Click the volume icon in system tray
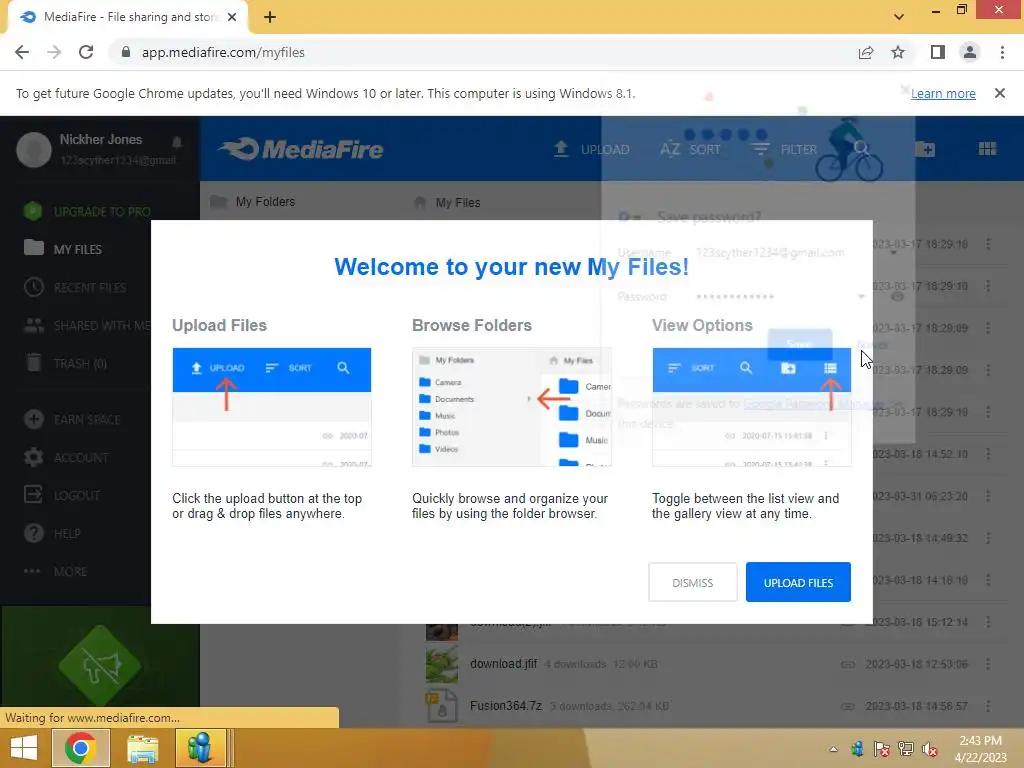The width and height of the screenshot is (1024, 768). (929, 749)
